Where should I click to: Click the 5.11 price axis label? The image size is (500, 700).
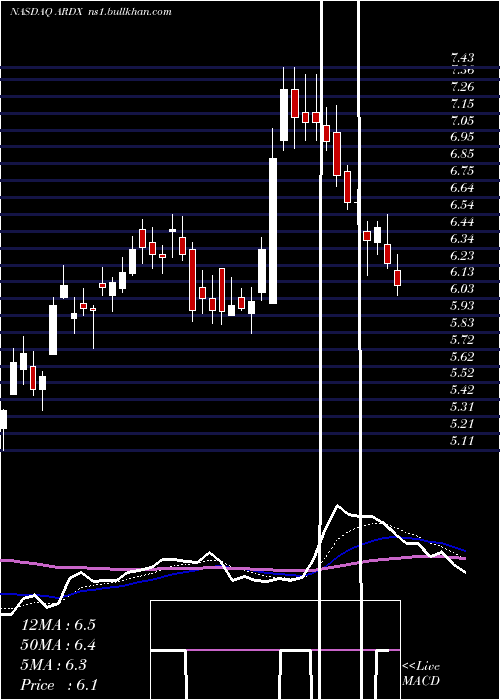point(462,441)
